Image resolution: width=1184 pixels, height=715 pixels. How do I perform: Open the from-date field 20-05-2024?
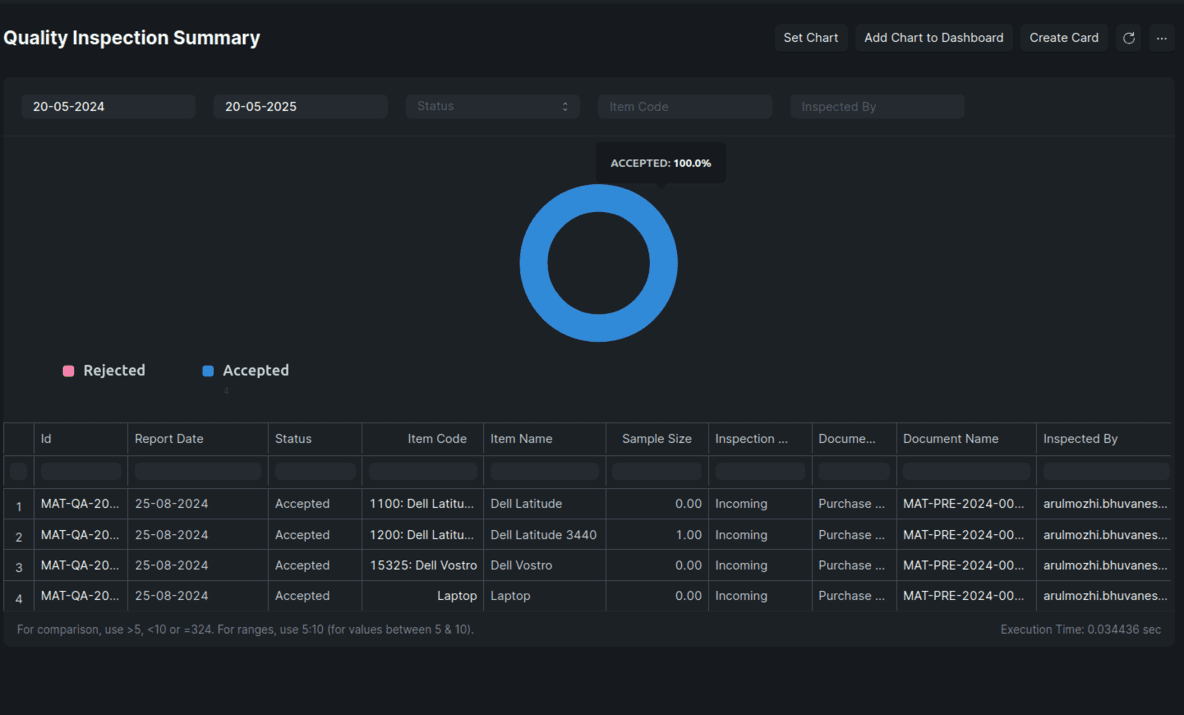click(x=108, y=107)
